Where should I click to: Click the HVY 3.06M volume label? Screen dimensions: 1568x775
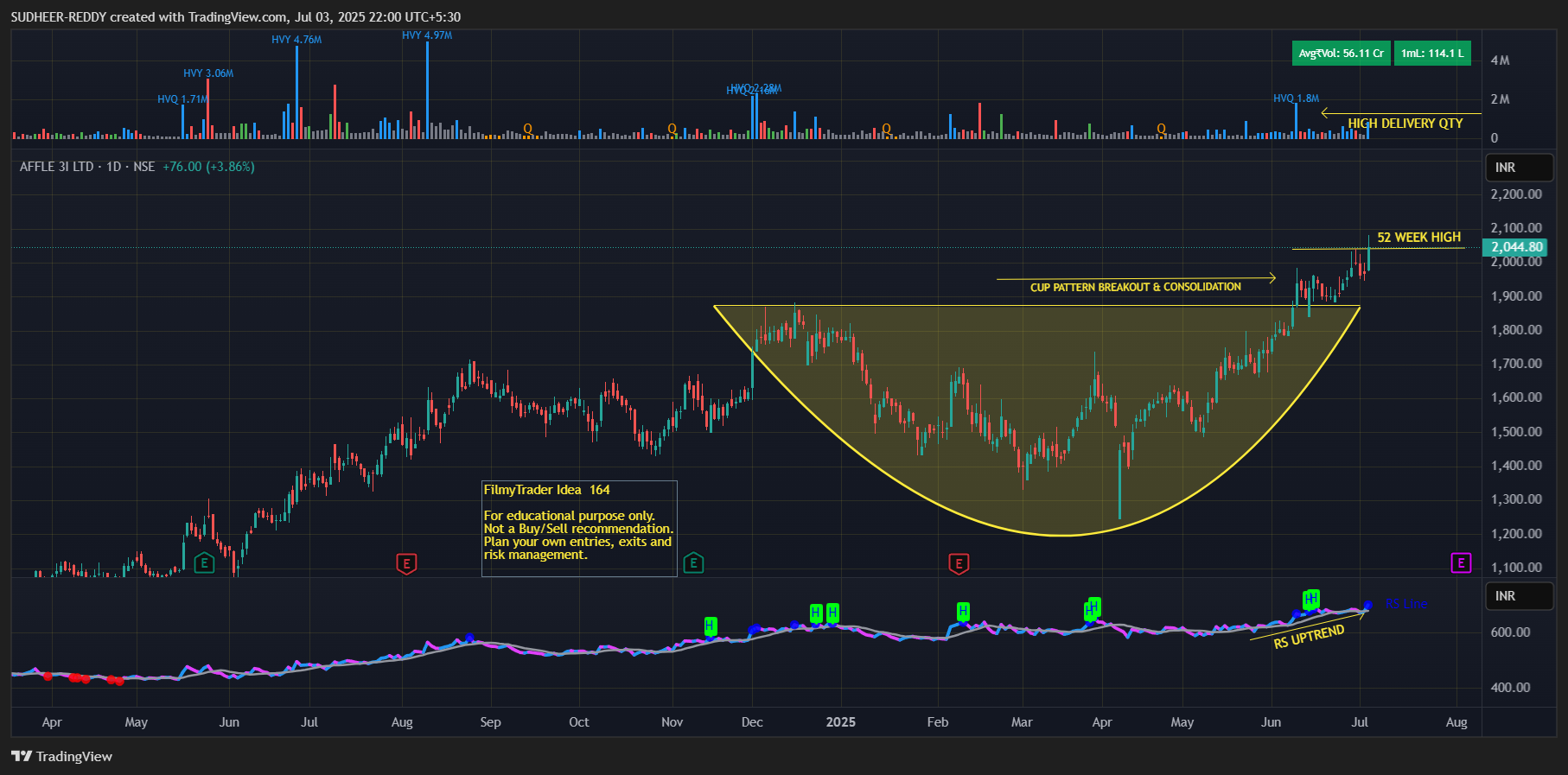[208, 73]
